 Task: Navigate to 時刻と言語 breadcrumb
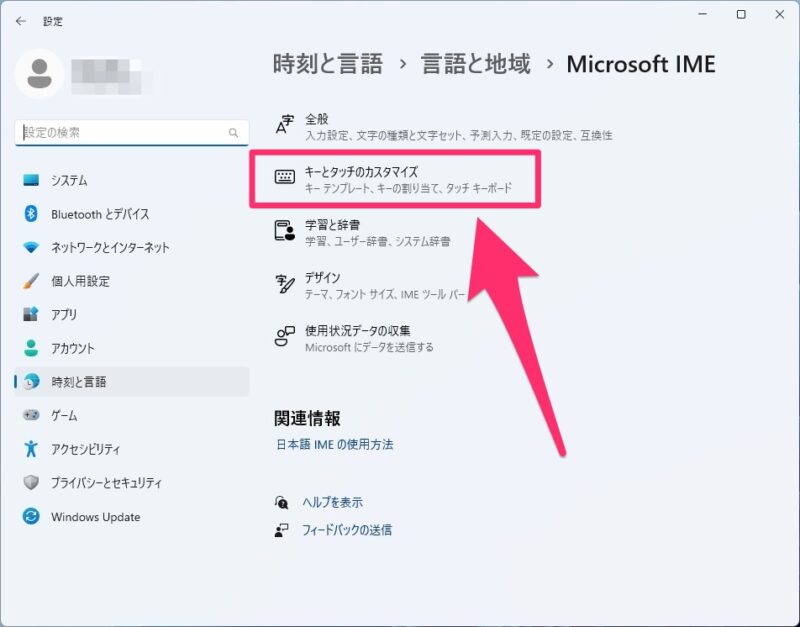click(328, 65)
